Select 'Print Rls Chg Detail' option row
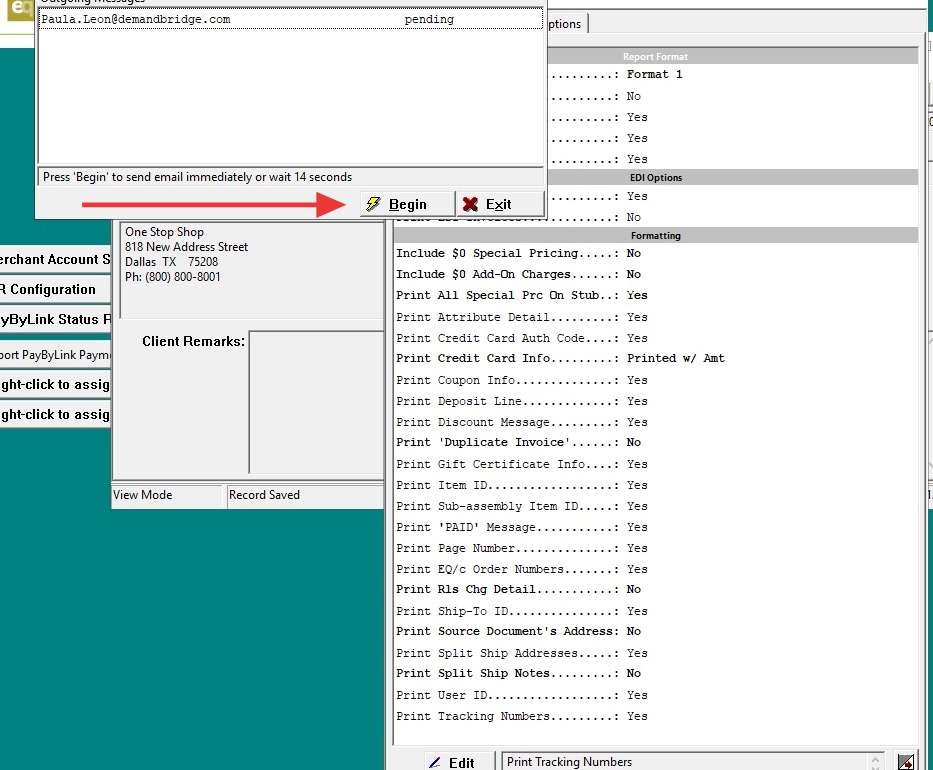The height and width of the screenshot is (770, 933). click(x=655, y=589)
